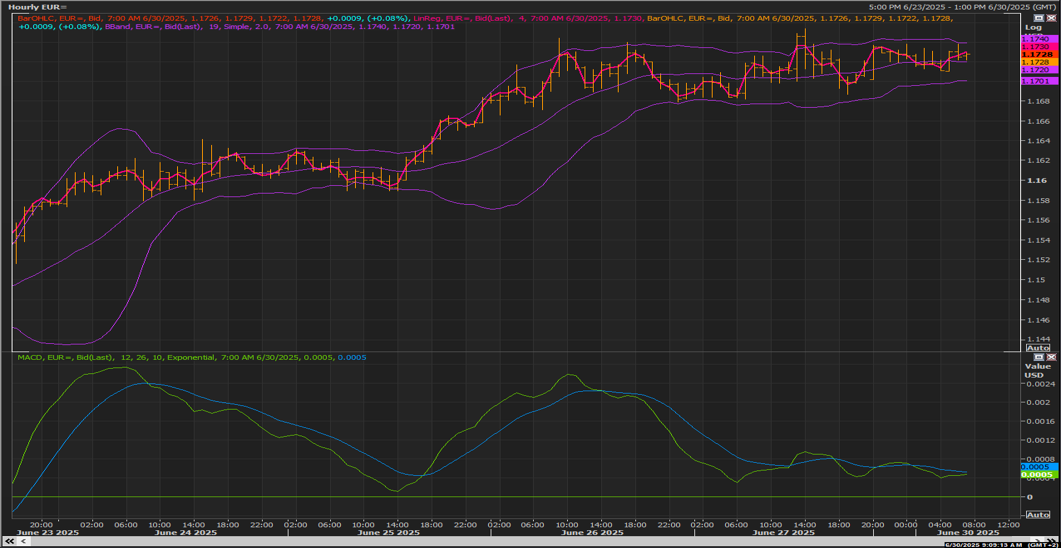This screenshot has height=548, width=1061.
Task: Close the MACD indicator panel
Action: point(1051,357)
